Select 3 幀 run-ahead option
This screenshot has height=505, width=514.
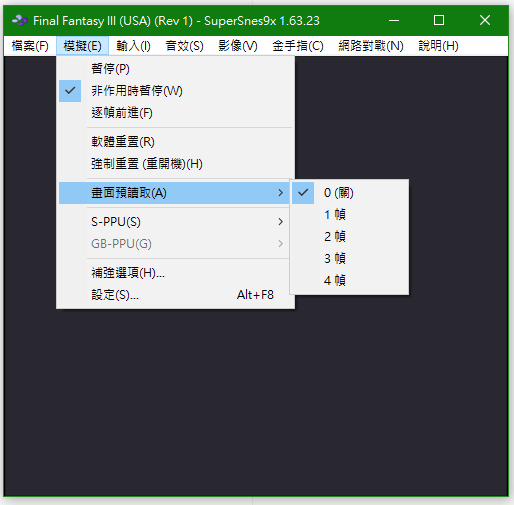pos(349,259)
